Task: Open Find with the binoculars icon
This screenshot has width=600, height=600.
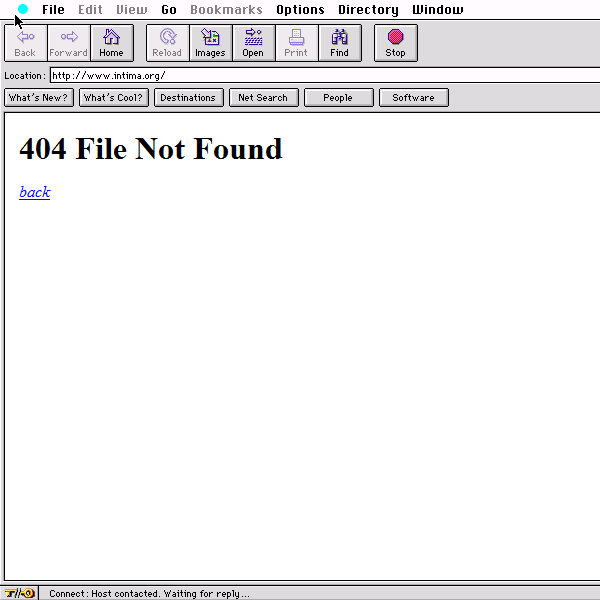Action: click(340, 43)
